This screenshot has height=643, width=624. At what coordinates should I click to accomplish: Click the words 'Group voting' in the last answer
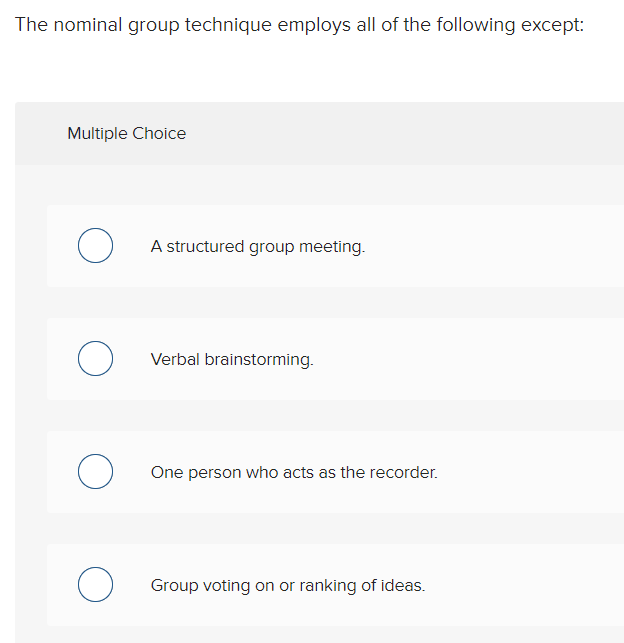[199, 585]
